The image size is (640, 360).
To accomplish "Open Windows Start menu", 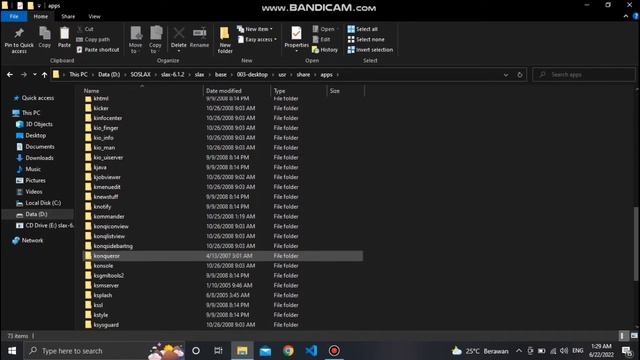I will 12,351.
